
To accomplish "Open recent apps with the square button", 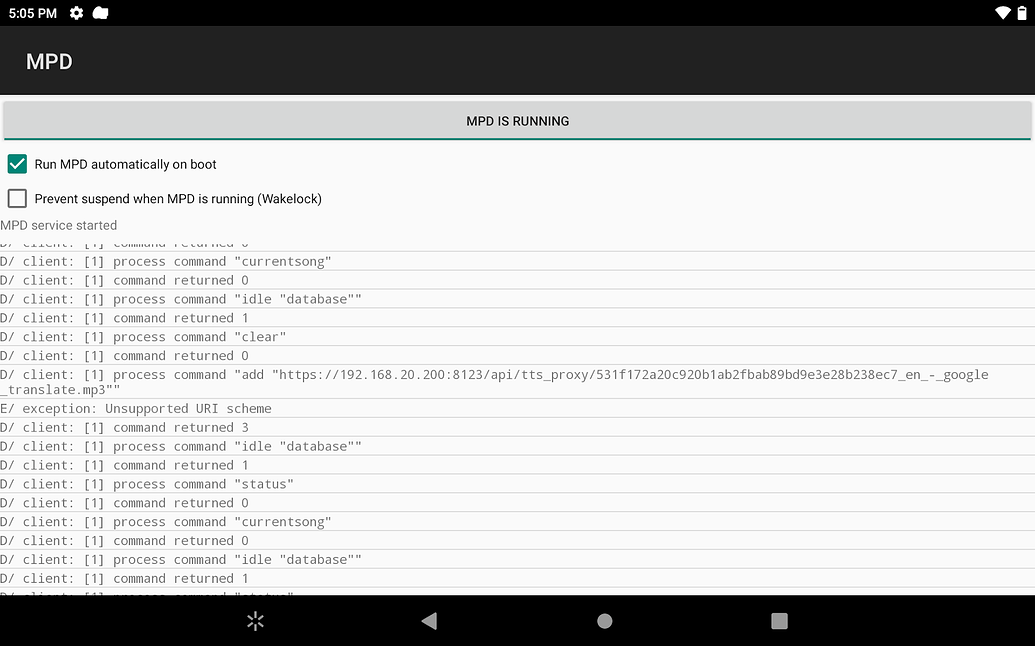I will click(779, 620).
